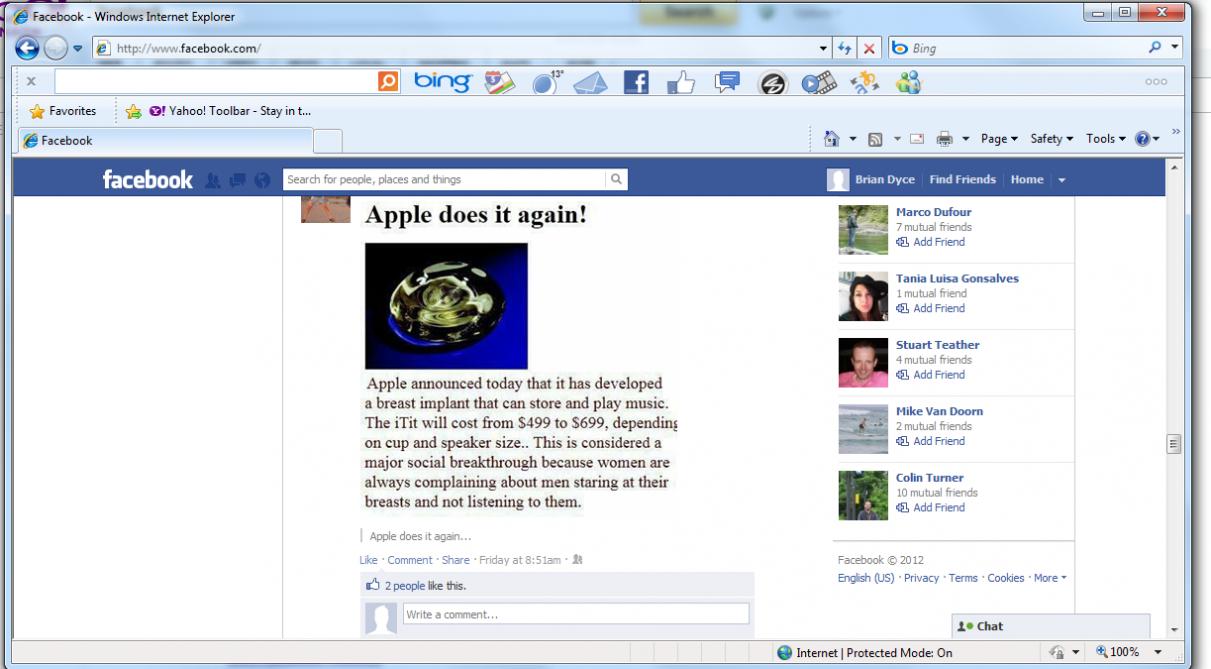The height and width of the screenshot is (669, 1211).
Task: Click the Search for people, places and things field
Action: click(x=444, y=180)
